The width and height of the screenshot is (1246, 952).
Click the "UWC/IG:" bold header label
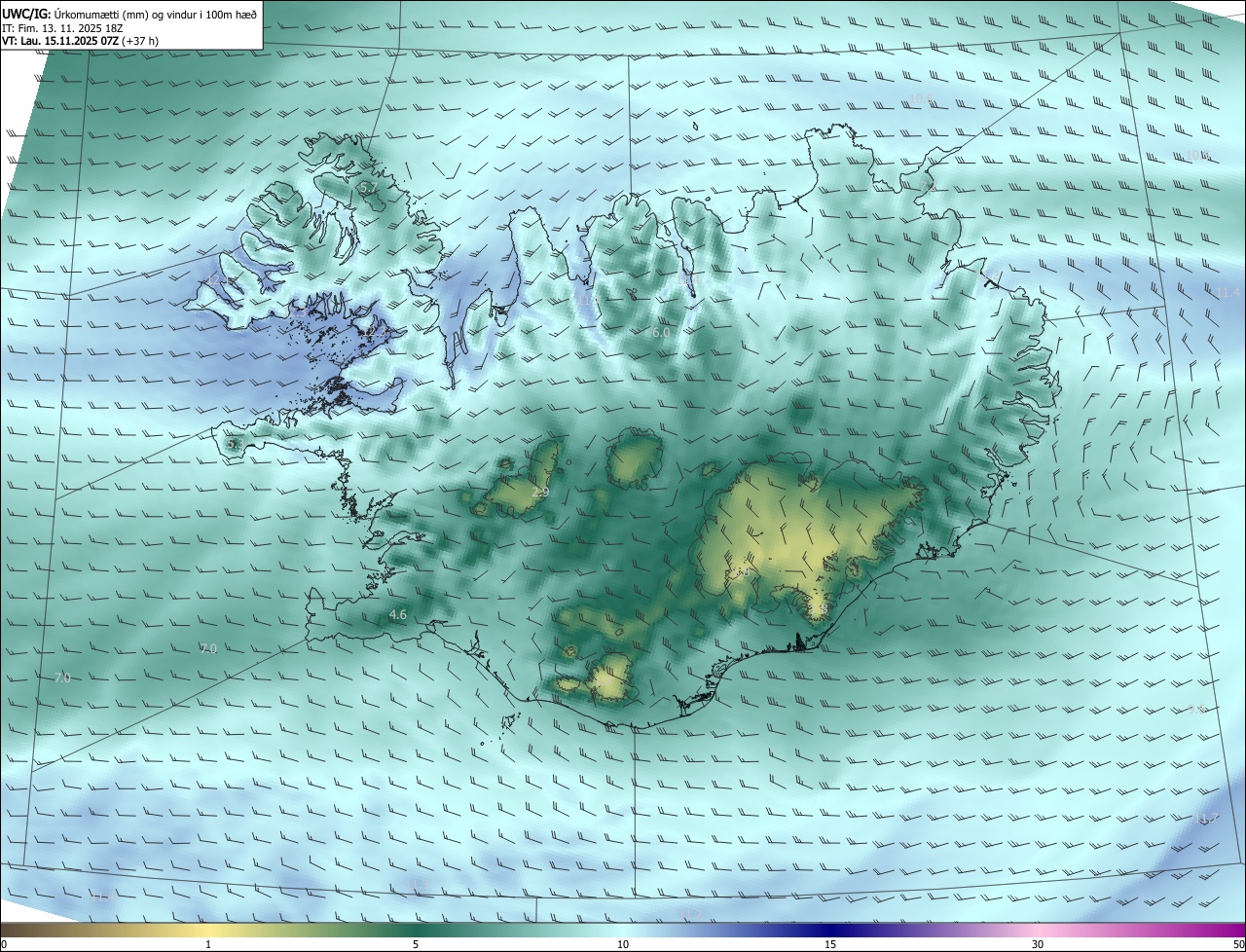point(26,15)
